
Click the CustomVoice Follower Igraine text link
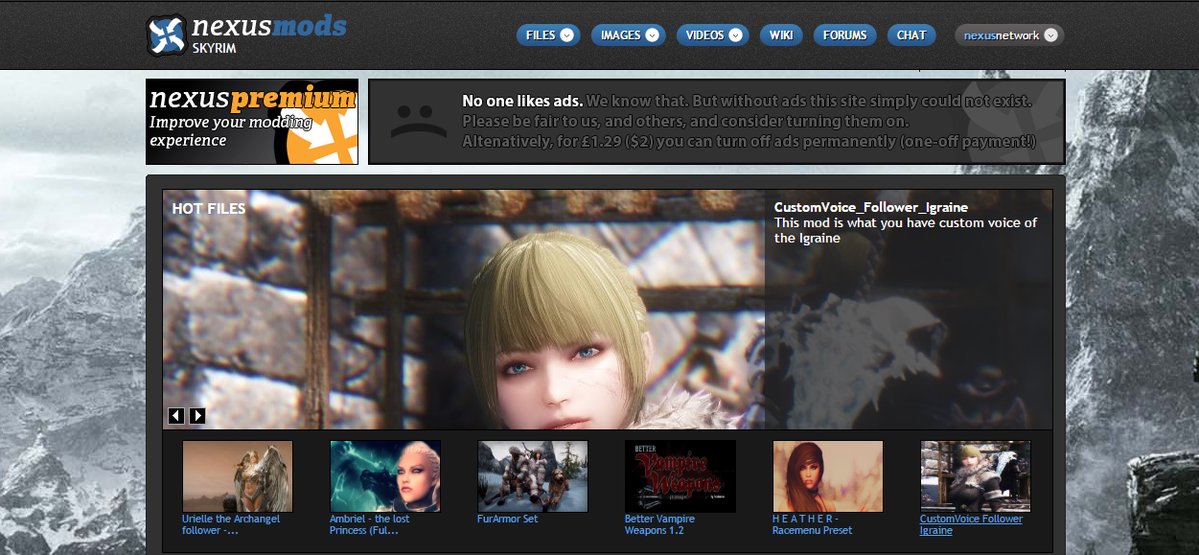970,524
